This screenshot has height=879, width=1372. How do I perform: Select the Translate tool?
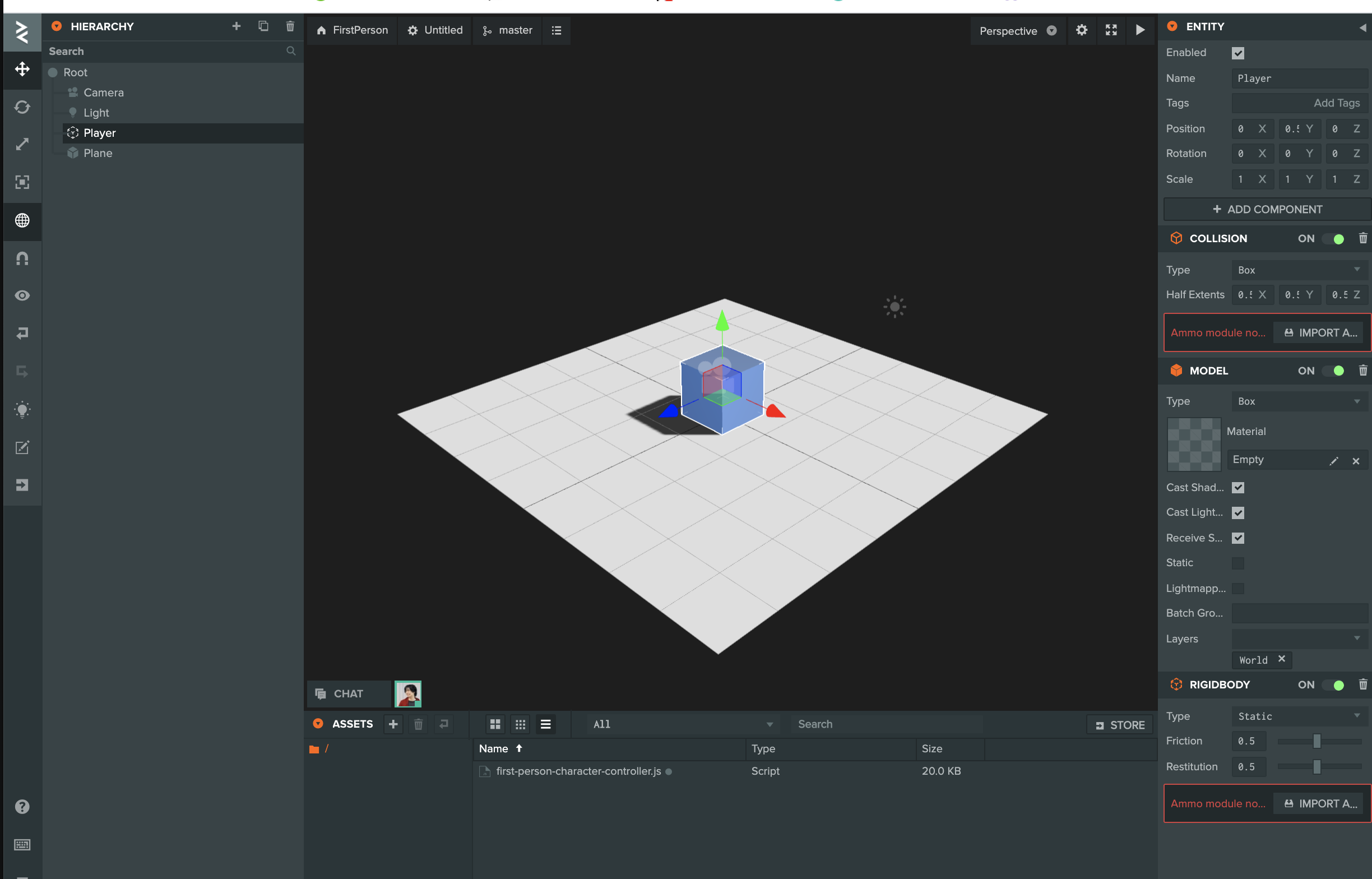pyautogui.click(x=22, y=70)
